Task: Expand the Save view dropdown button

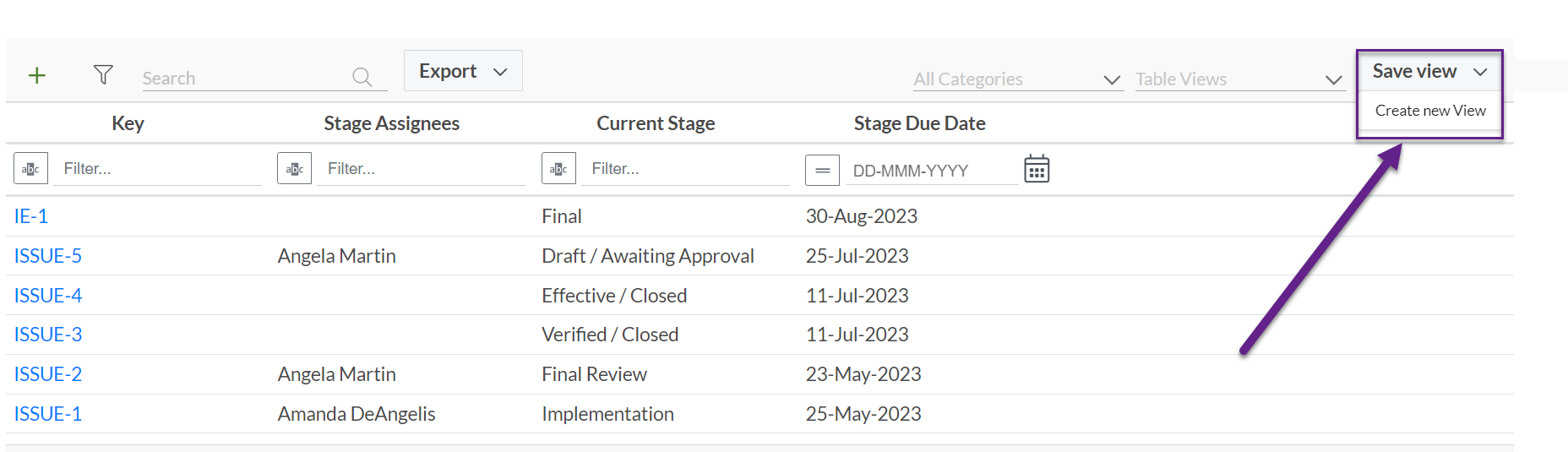Action: pos(1429,71)
